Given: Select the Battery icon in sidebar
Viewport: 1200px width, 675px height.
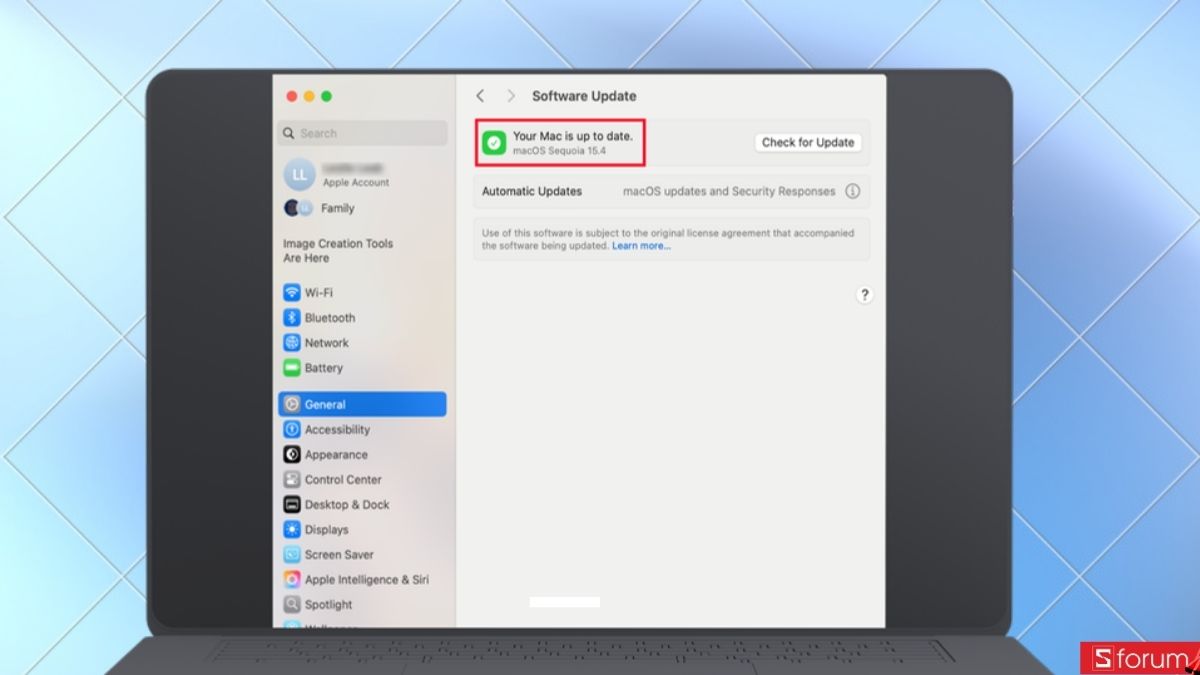Looking at the screenshot, I should [291, 367].
